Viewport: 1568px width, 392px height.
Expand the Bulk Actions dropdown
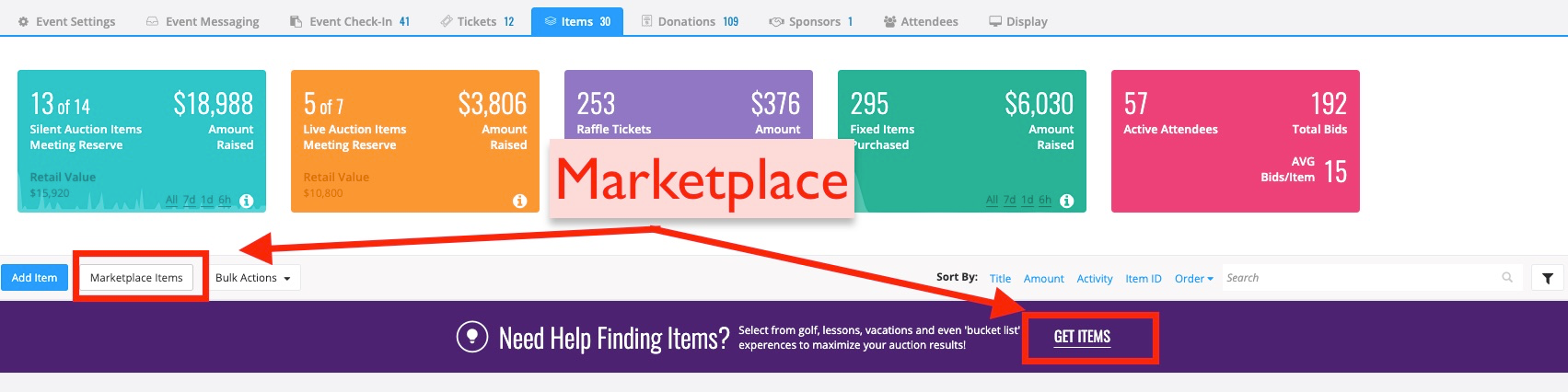[253, 278]
